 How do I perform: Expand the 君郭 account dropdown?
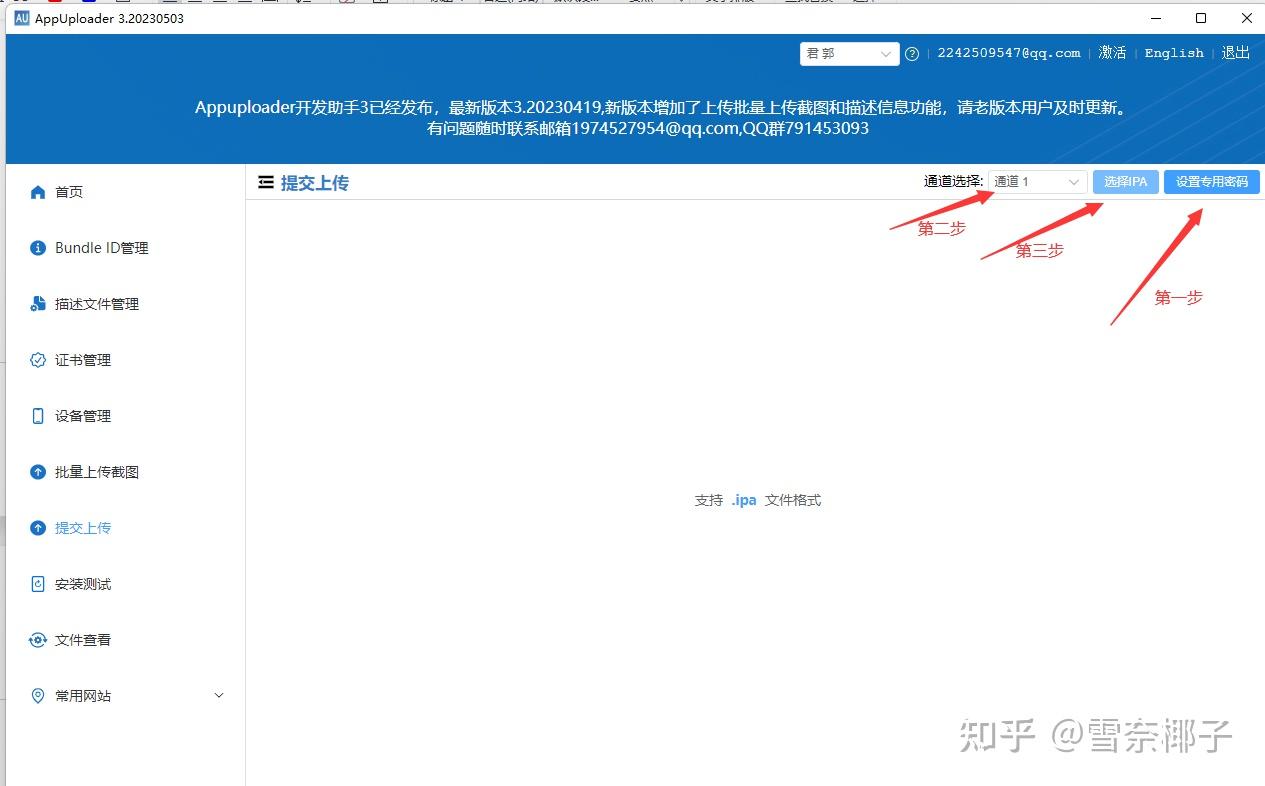(x=848, y=53)
